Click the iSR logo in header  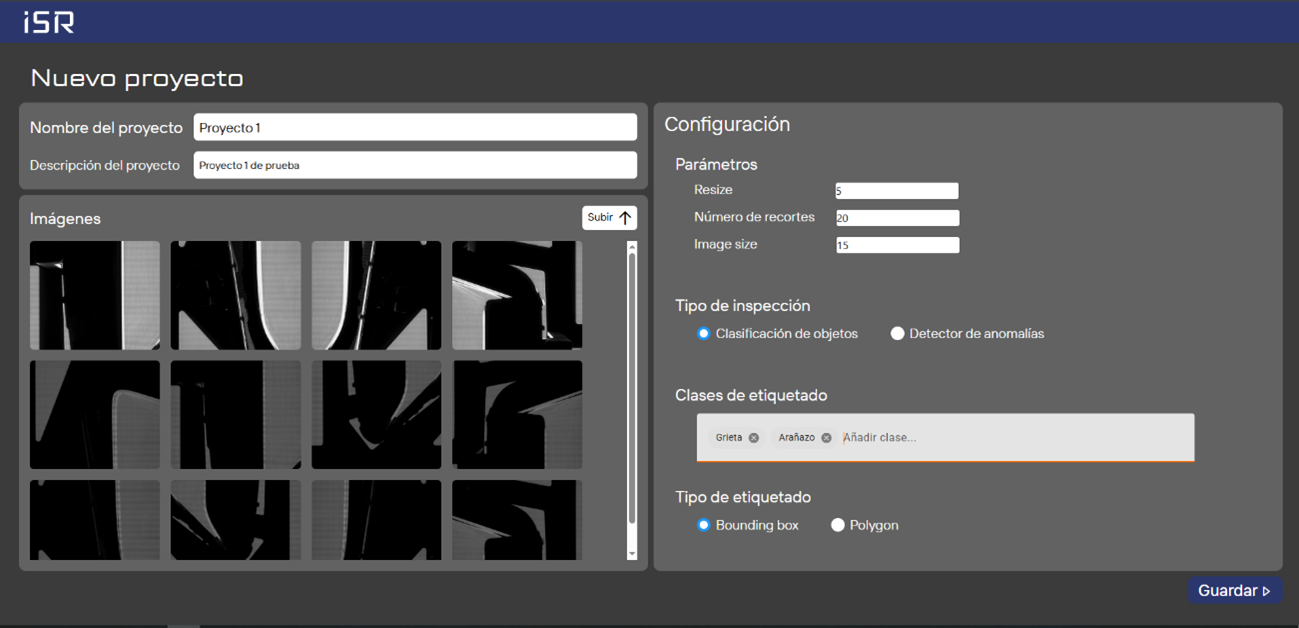click(x=49, y=21)
